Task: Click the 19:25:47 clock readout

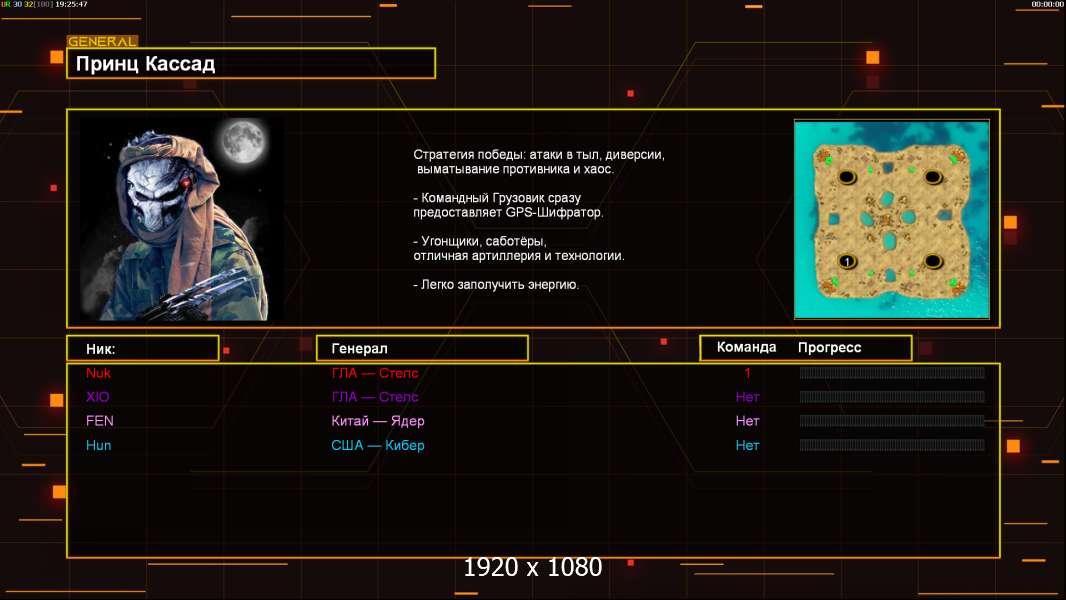Action: pos(71,4)
